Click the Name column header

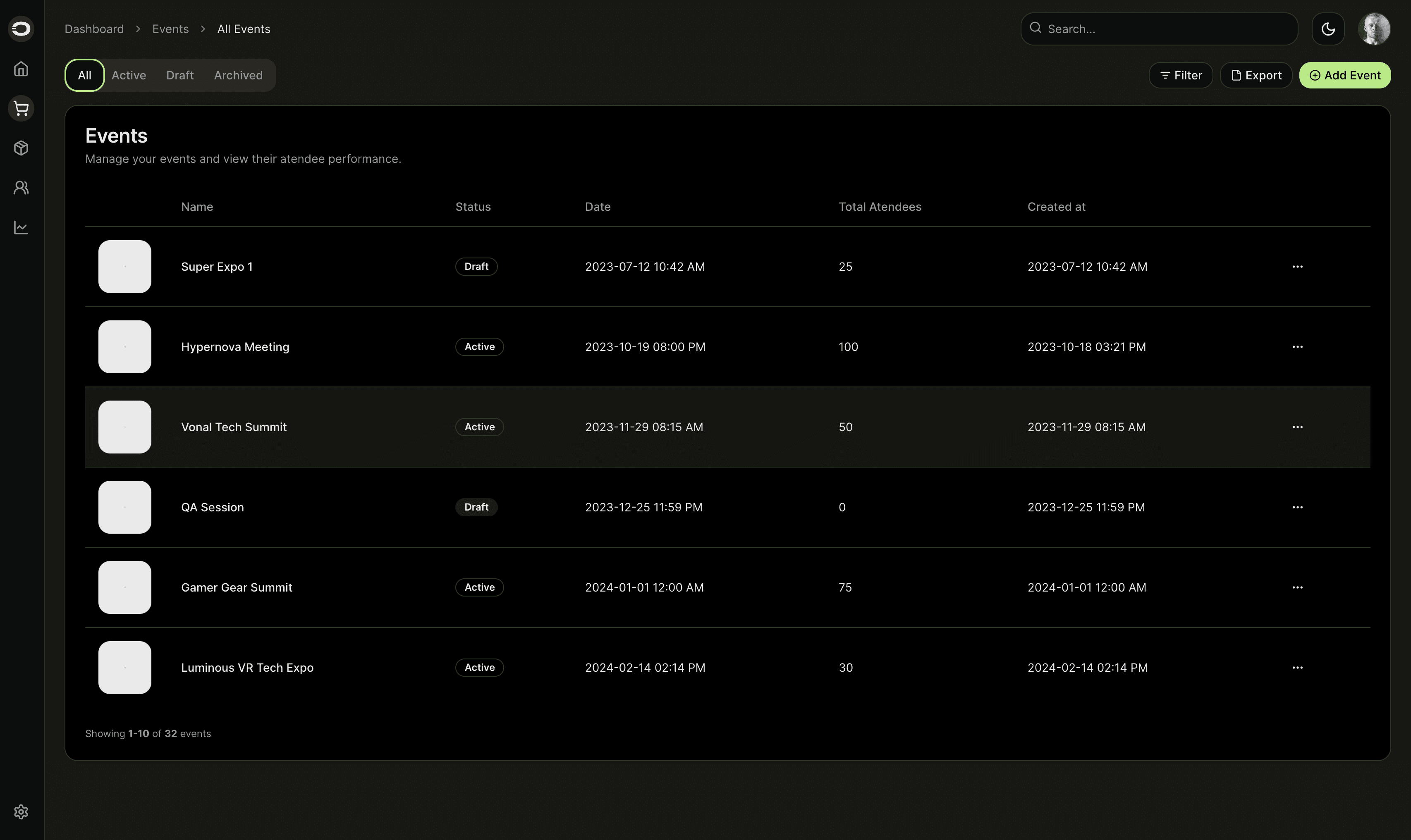197,207
